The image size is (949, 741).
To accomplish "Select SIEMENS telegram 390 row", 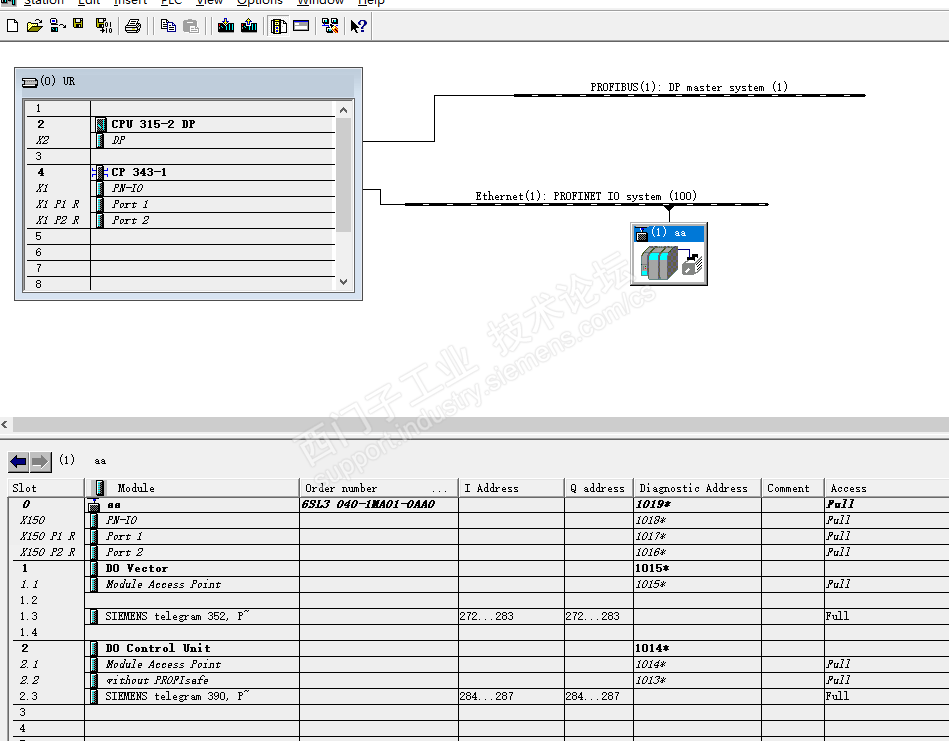I will tap(478, 696).
